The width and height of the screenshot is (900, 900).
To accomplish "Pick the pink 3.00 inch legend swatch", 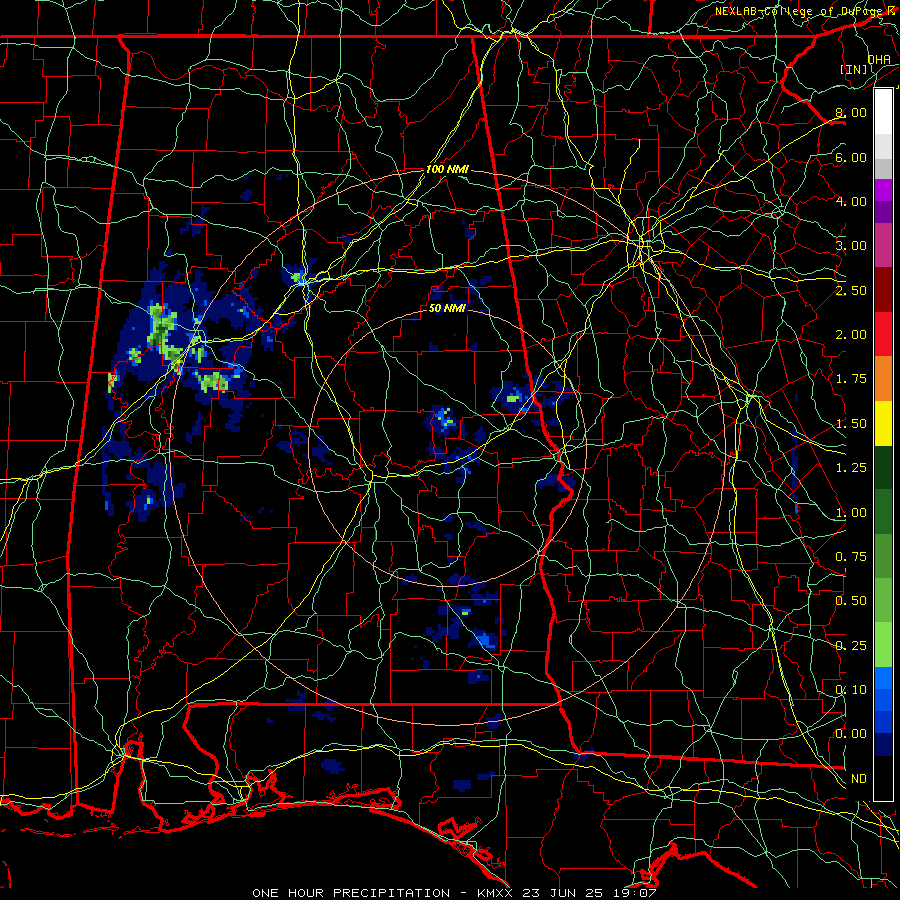I will 883,245.
